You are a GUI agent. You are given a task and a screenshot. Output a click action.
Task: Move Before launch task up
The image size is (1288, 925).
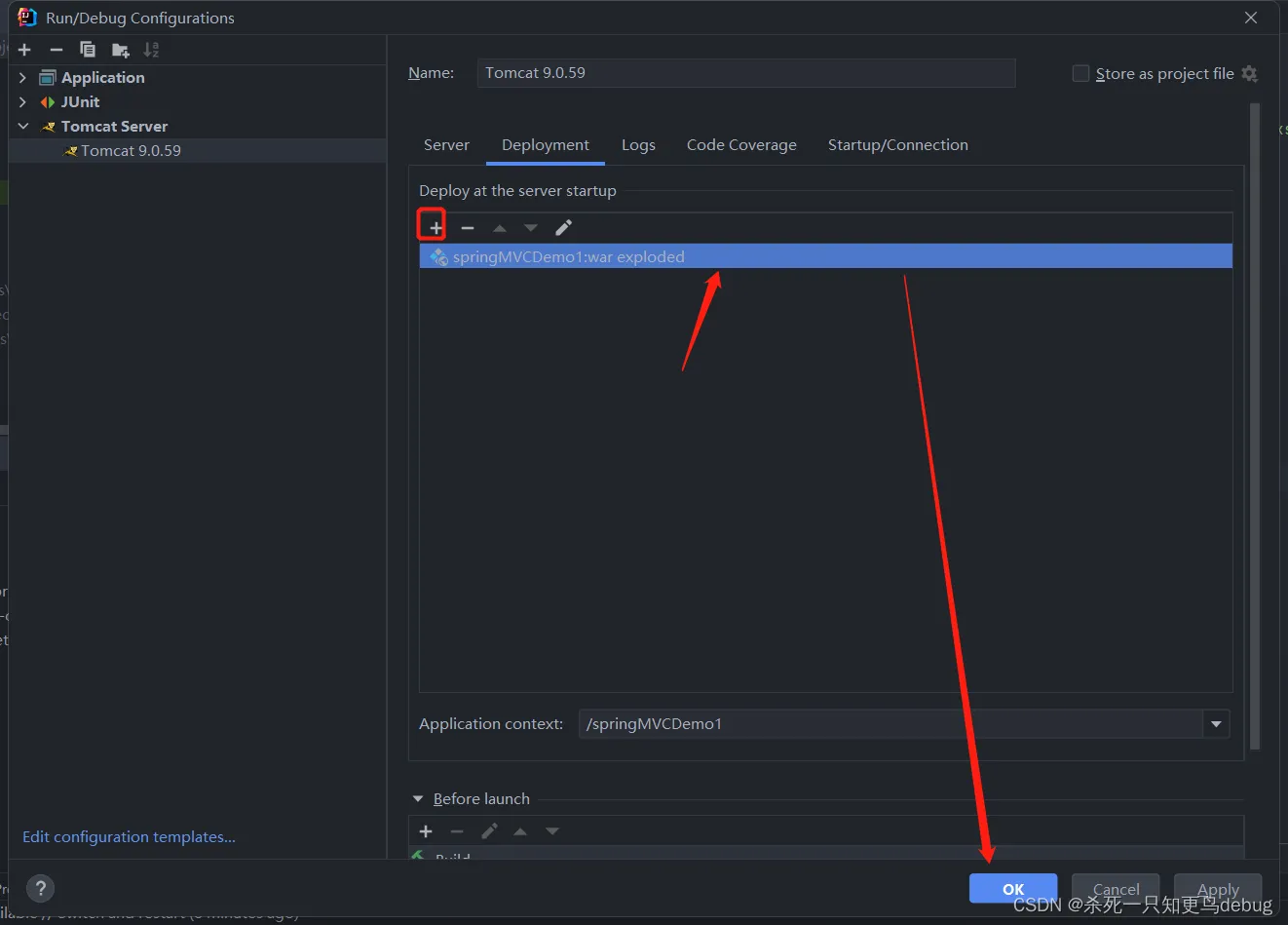tap(520, 831)
